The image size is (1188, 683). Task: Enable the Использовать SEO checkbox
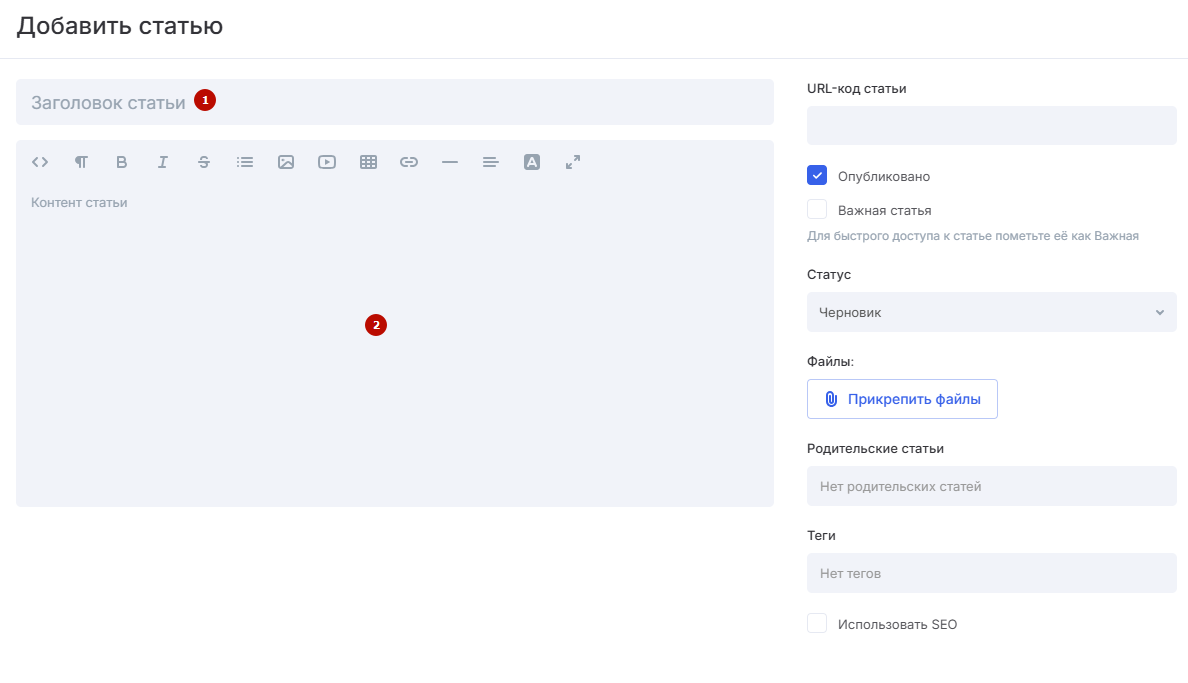(x=817, y=624)
